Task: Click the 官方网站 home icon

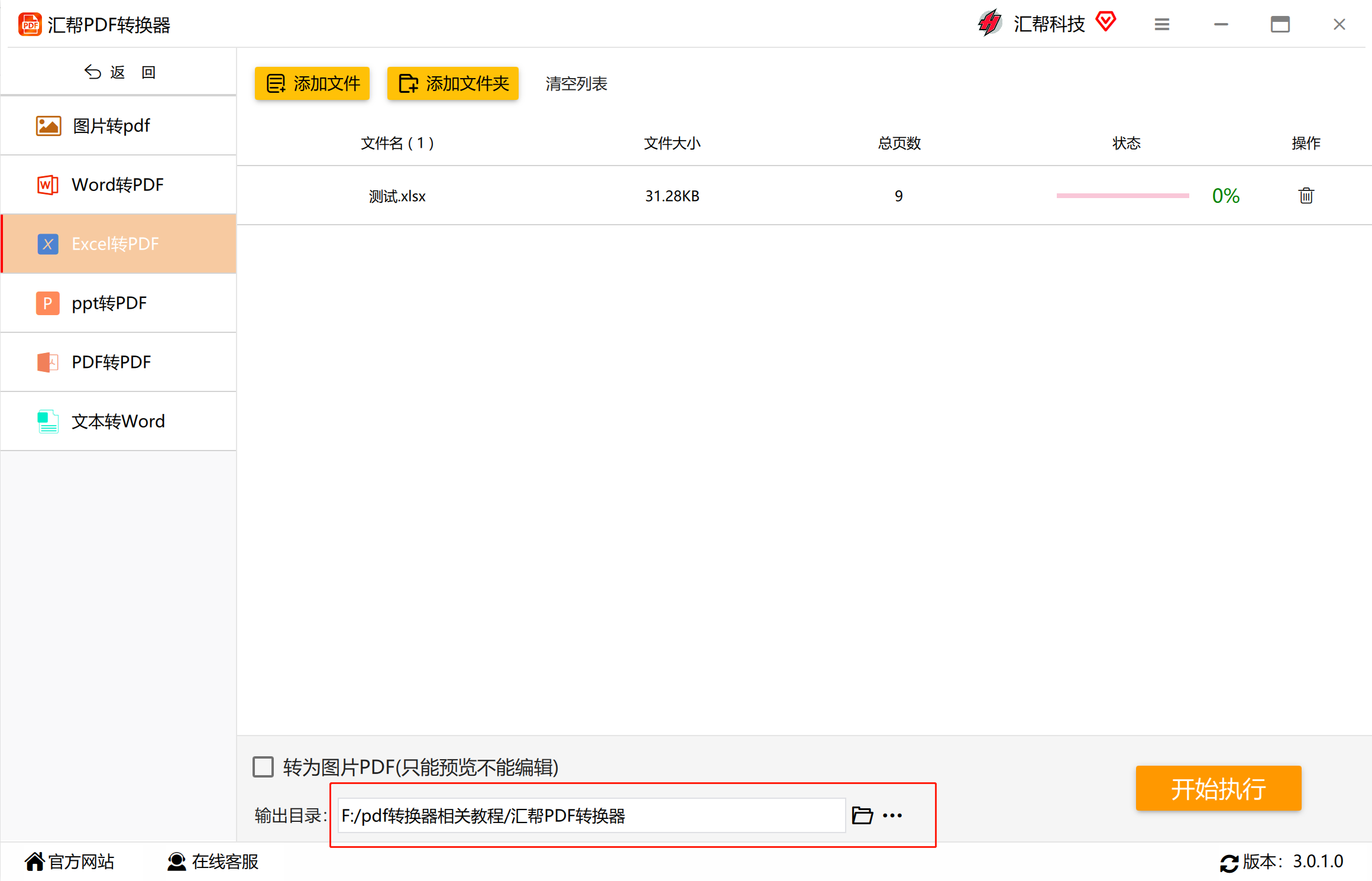Action: point(35,861)
